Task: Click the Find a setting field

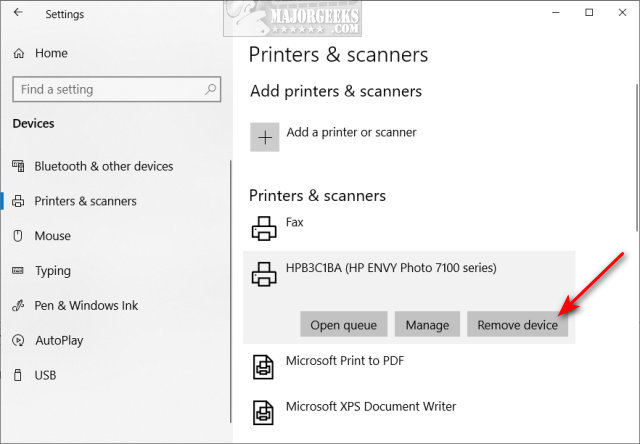Action: pos(117,89)
